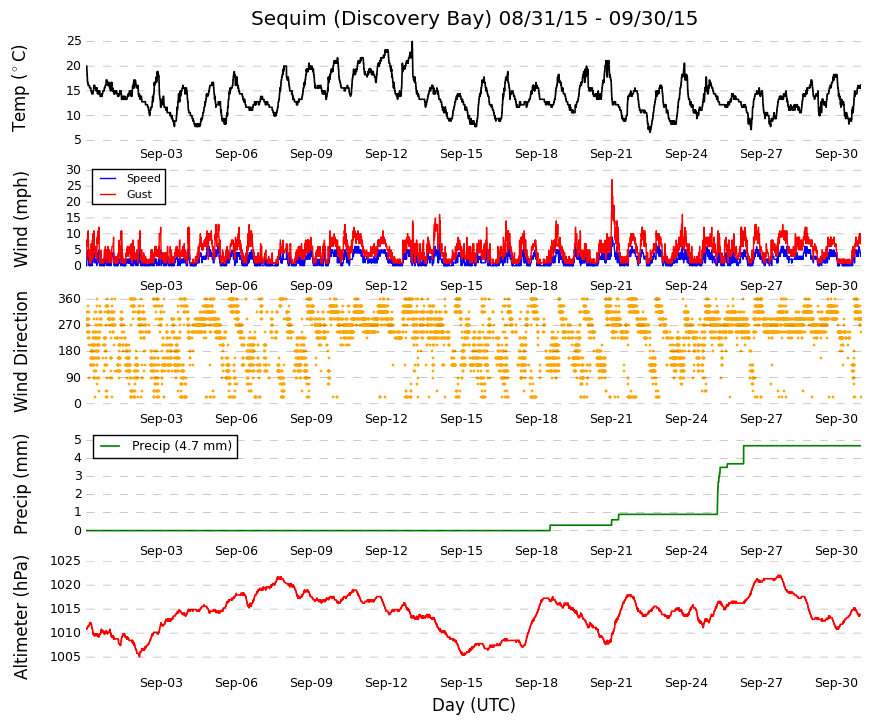The width and height of the screenshot is (871, 725).
Task: Click the temperature peak reaching 25 degrees
Action: click(x=412, y=42)
